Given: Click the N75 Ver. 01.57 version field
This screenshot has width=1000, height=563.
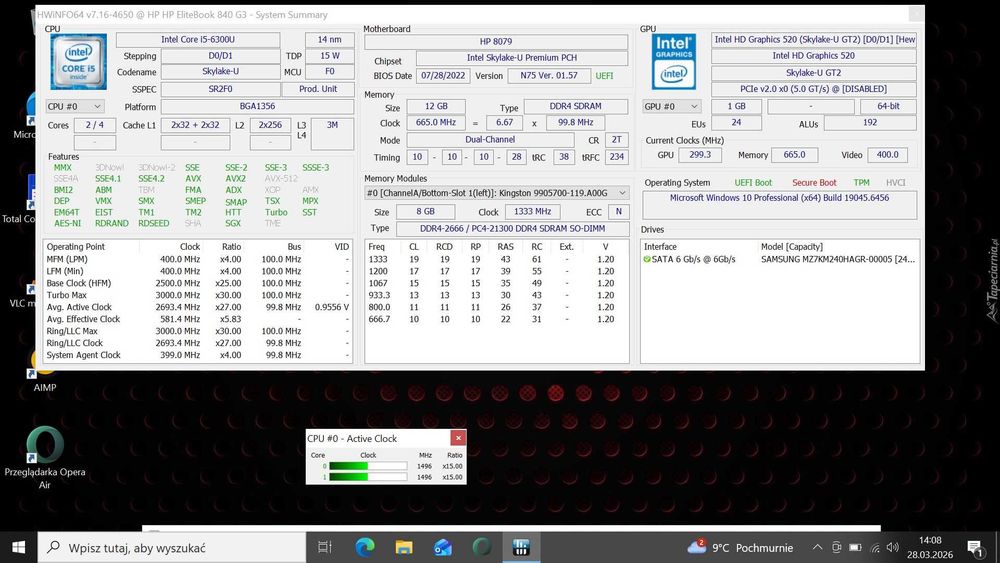Looking at the screenshot, I should 549,76.
